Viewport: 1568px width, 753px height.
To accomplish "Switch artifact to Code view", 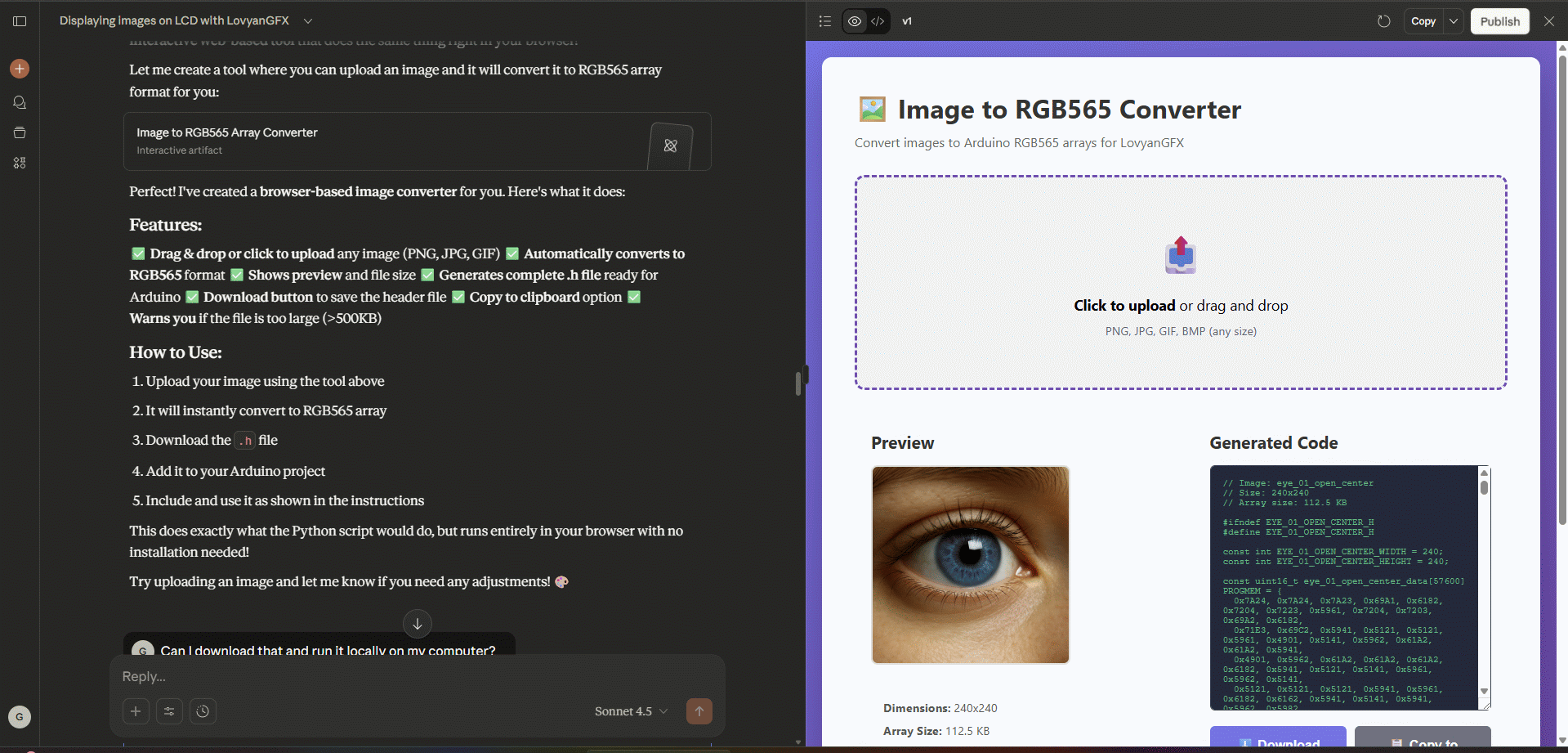I will tap(878, 21).
